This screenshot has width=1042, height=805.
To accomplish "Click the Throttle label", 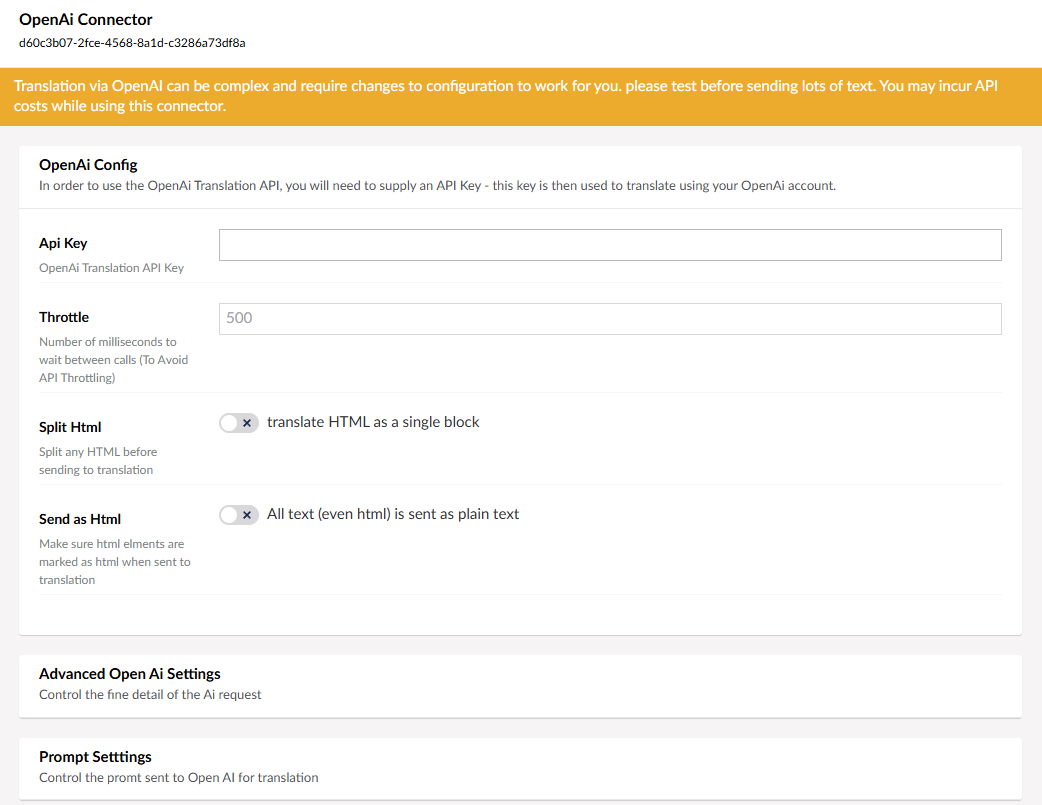I will point(64,317).
